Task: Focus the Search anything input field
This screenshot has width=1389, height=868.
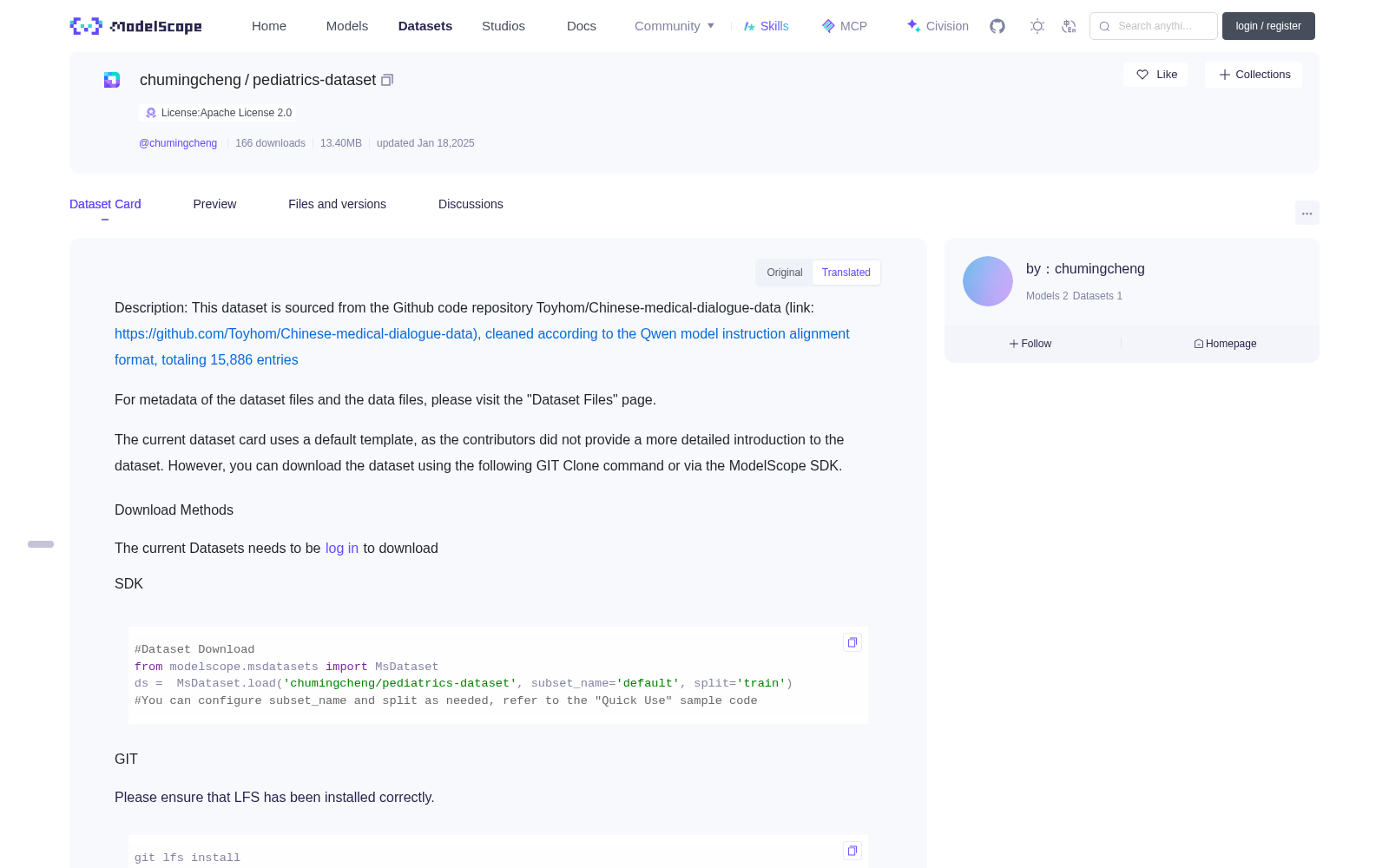Action: [x=1154, y=26]
